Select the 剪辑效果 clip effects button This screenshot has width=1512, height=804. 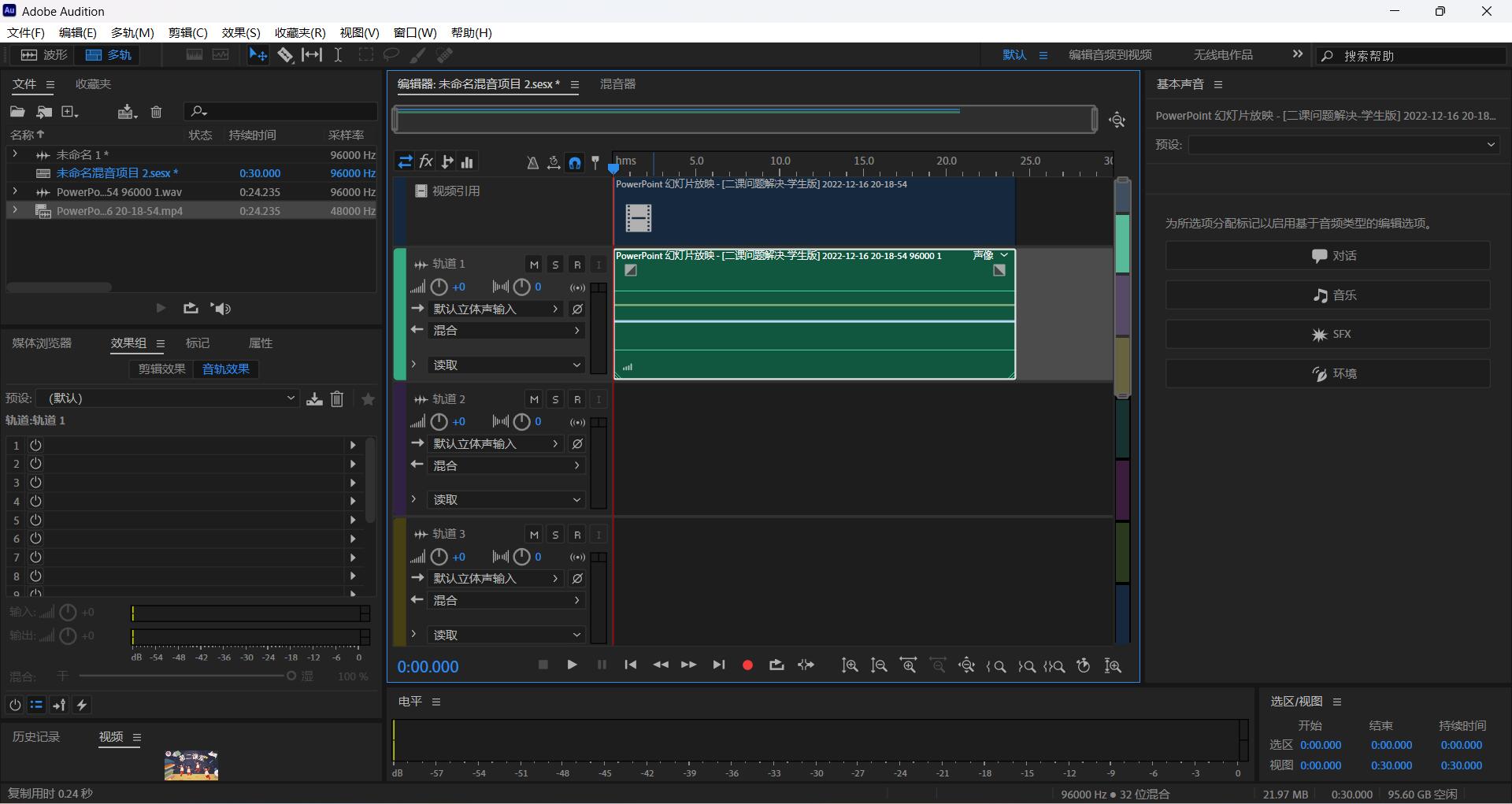pos(162,369)
